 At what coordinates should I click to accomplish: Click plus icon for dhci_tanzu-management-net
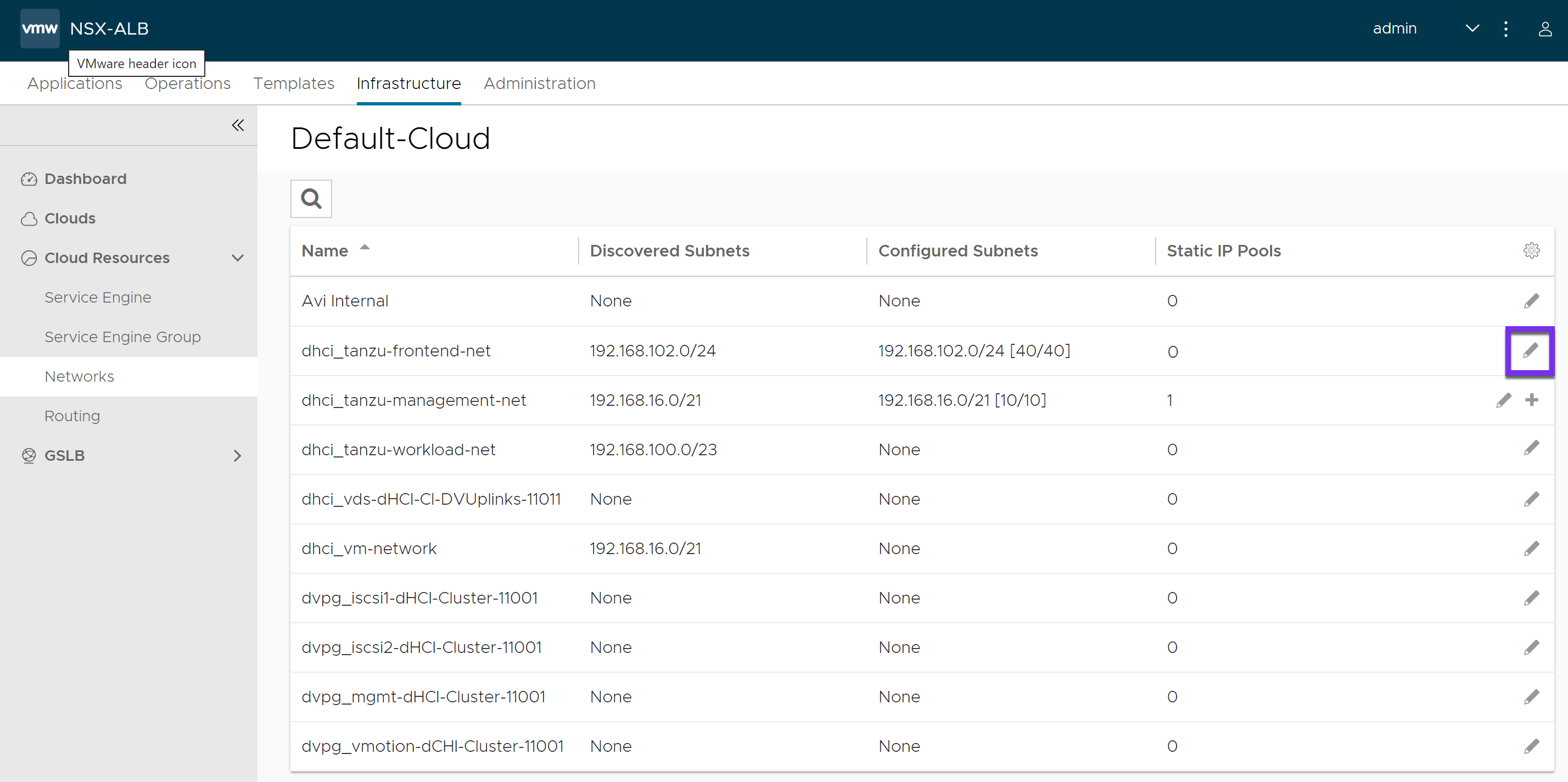(x=1531, y=400)
